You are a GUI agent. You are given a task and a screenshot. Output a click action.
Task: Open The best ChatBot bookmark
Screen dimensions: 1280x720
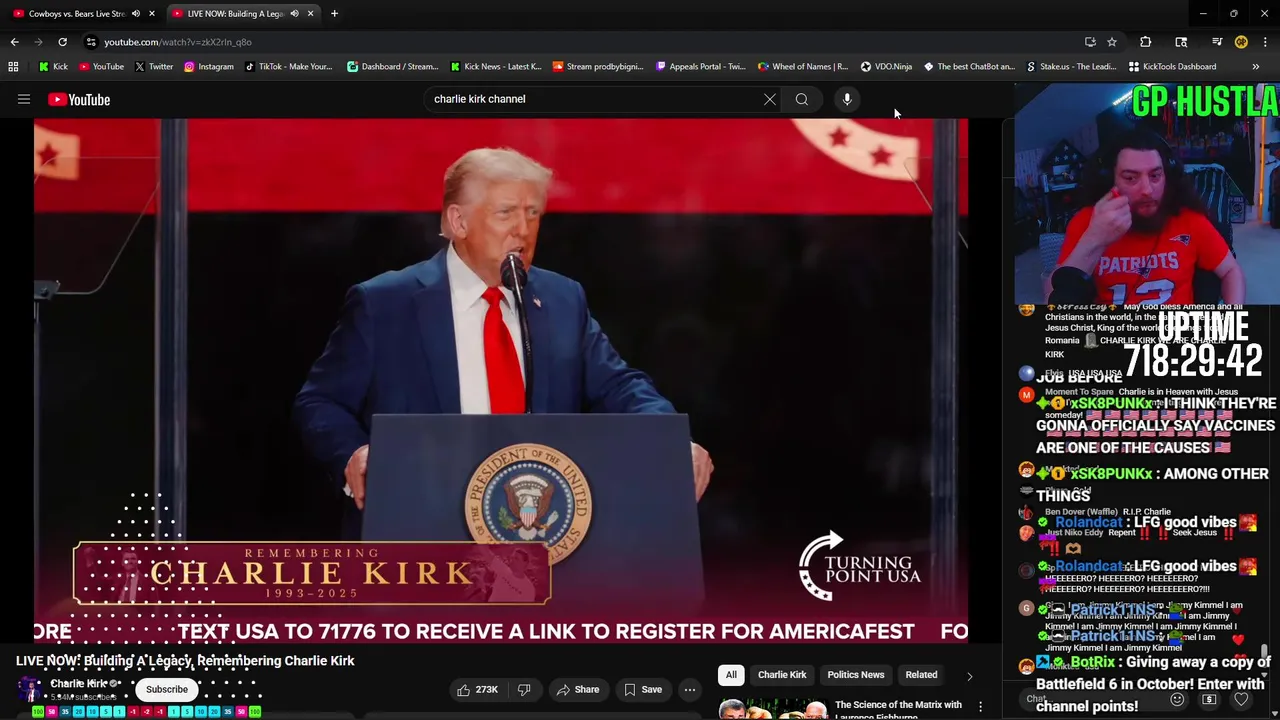pos(969,67)
